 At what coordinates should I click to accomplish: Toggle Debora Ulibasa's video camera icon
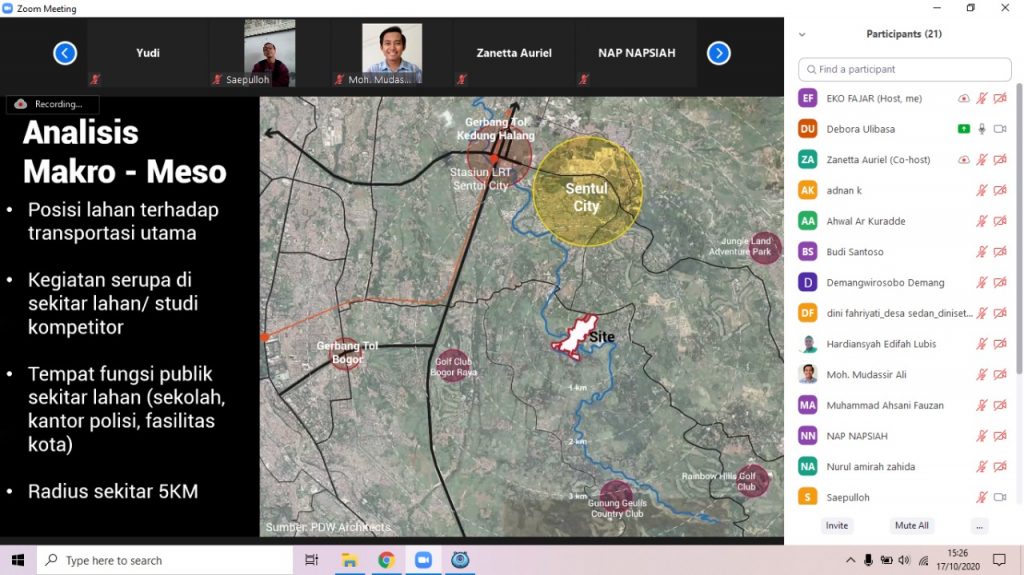coord(1000,129)
